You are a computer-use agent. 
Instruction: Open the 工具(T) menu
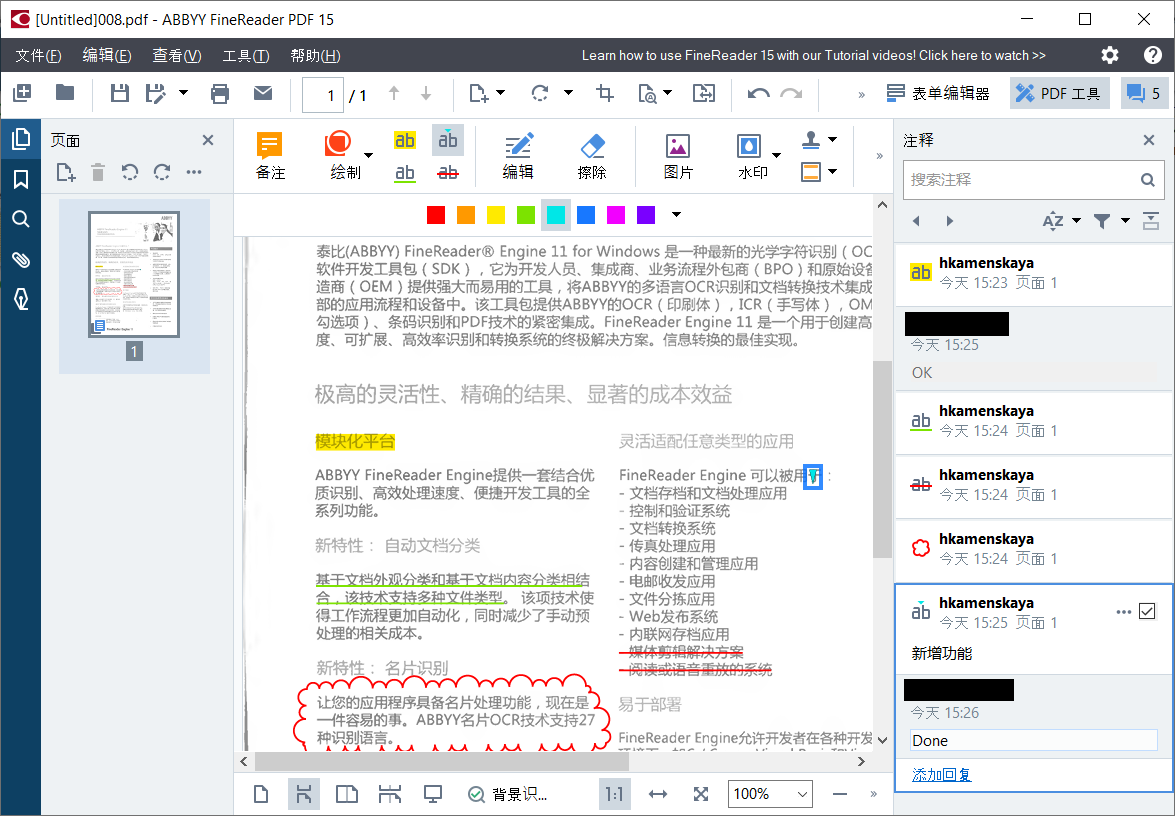pos(245,55)
